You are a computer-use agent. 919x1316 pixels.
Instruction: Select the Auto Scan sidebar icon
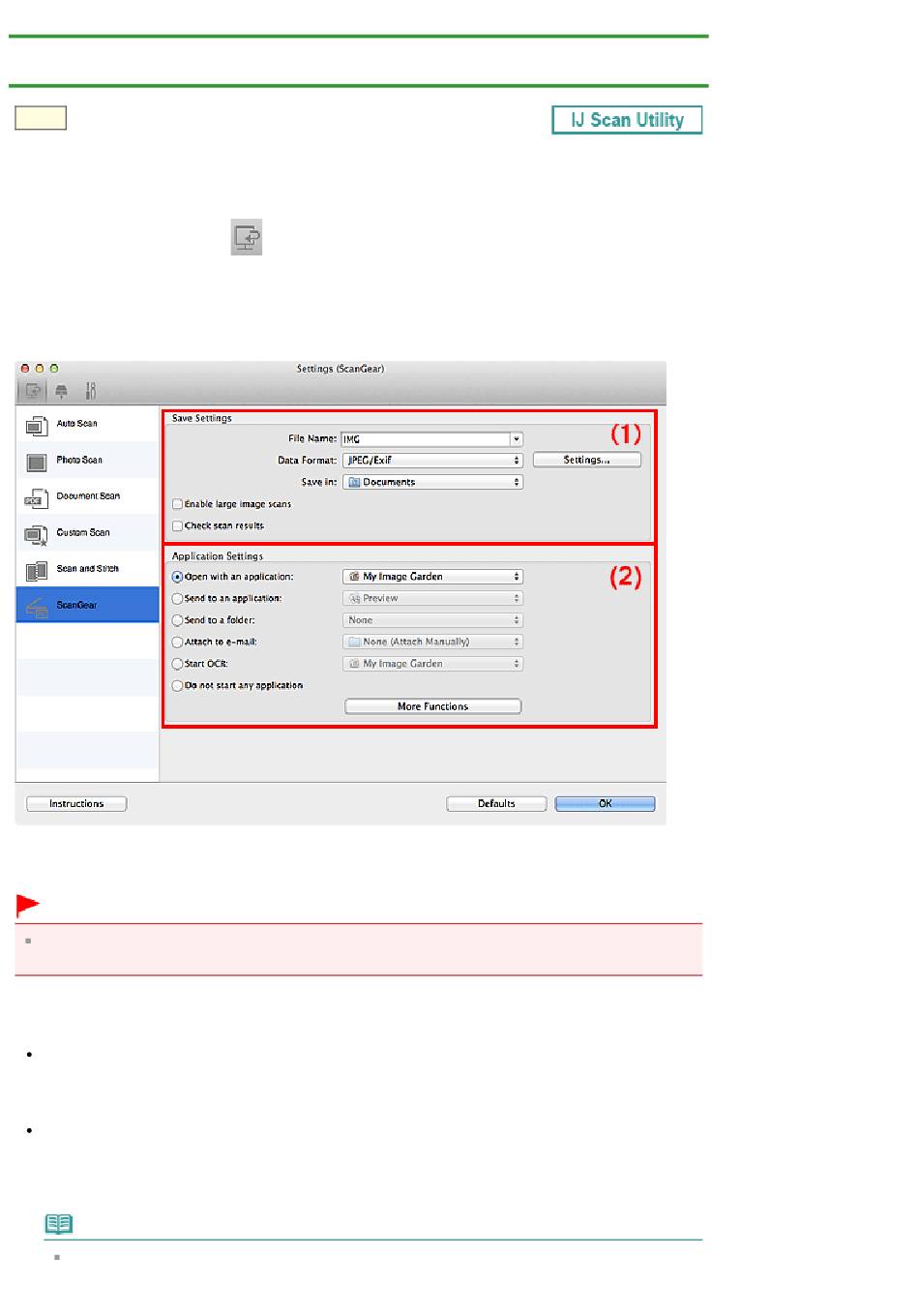tap(37, 425)
